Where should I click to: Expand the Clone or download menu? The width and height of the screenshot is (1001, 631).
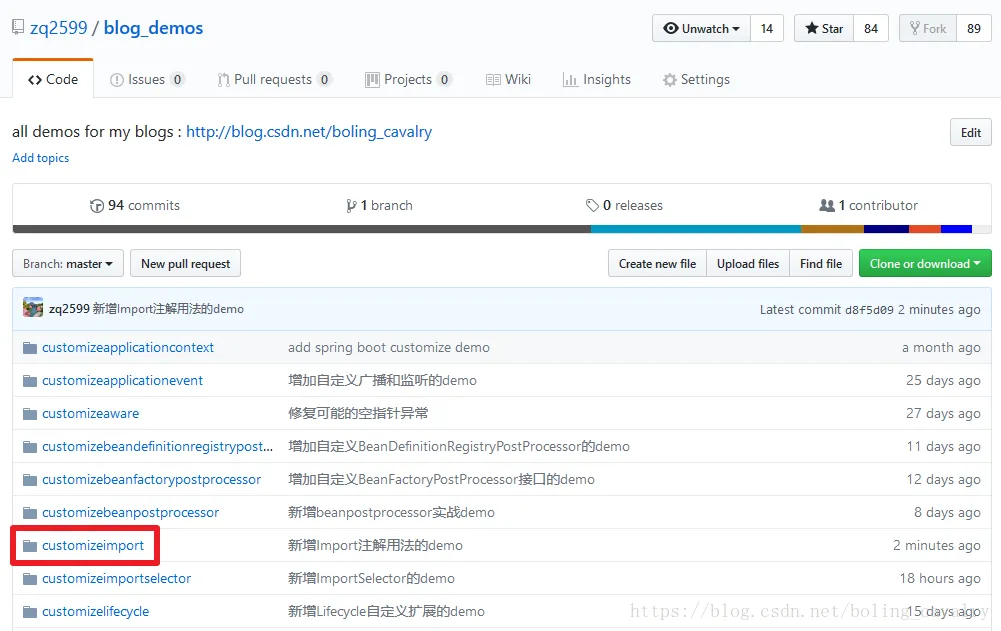click(925, 264)
